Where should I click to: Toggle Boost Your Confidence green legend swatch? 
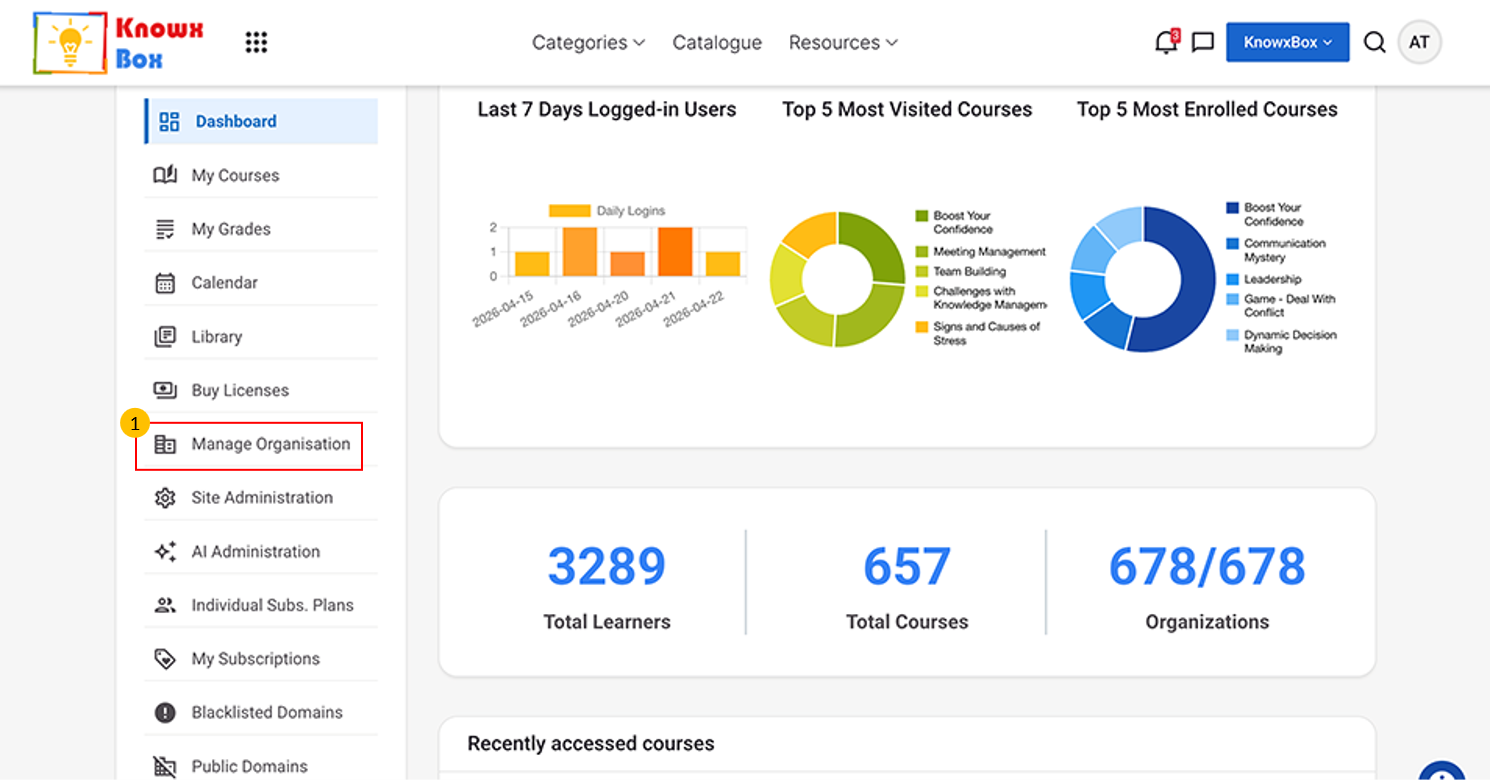click(x=922, y=216)
